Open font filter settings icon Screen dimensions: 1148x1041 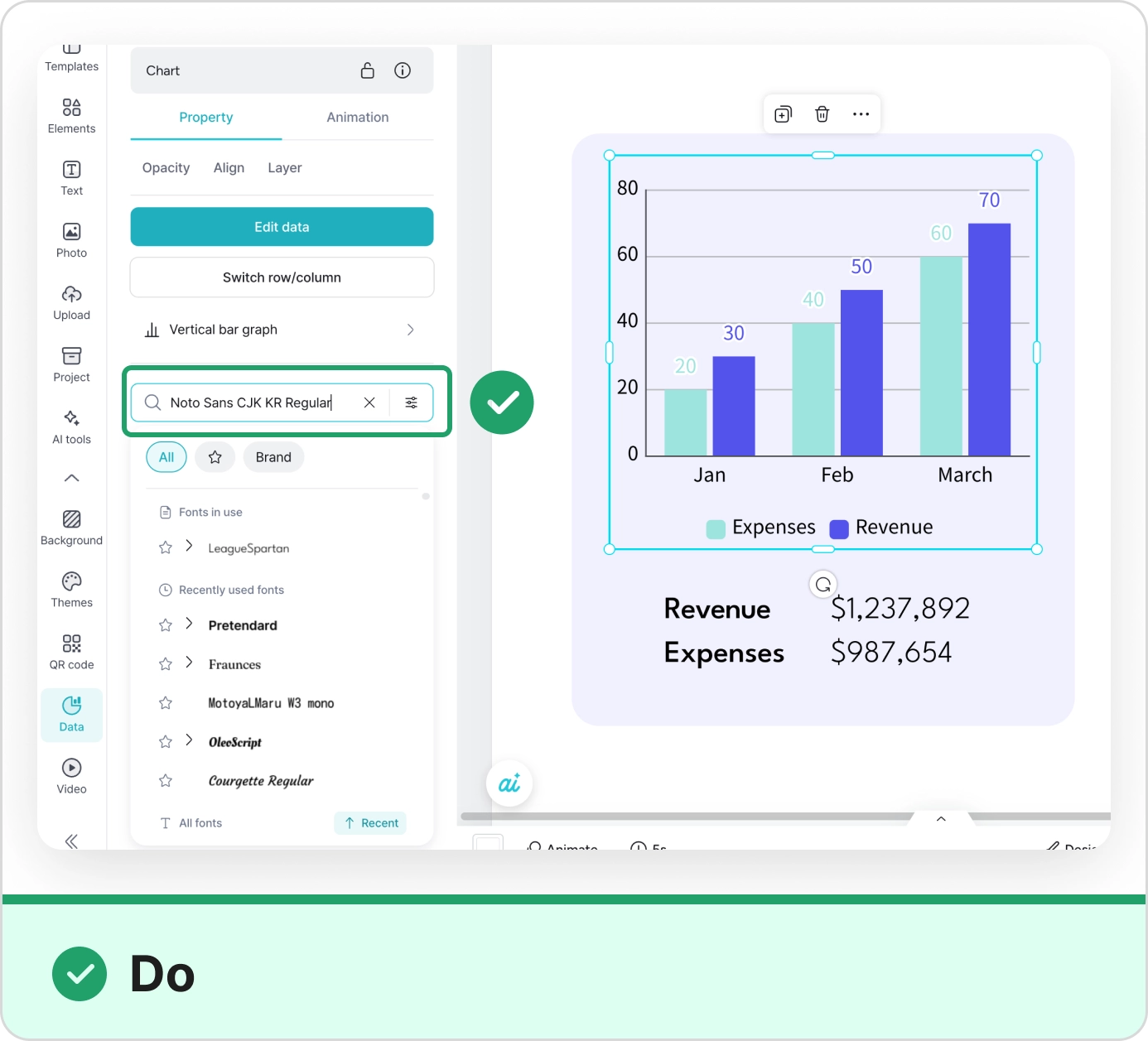pos(411,402)
